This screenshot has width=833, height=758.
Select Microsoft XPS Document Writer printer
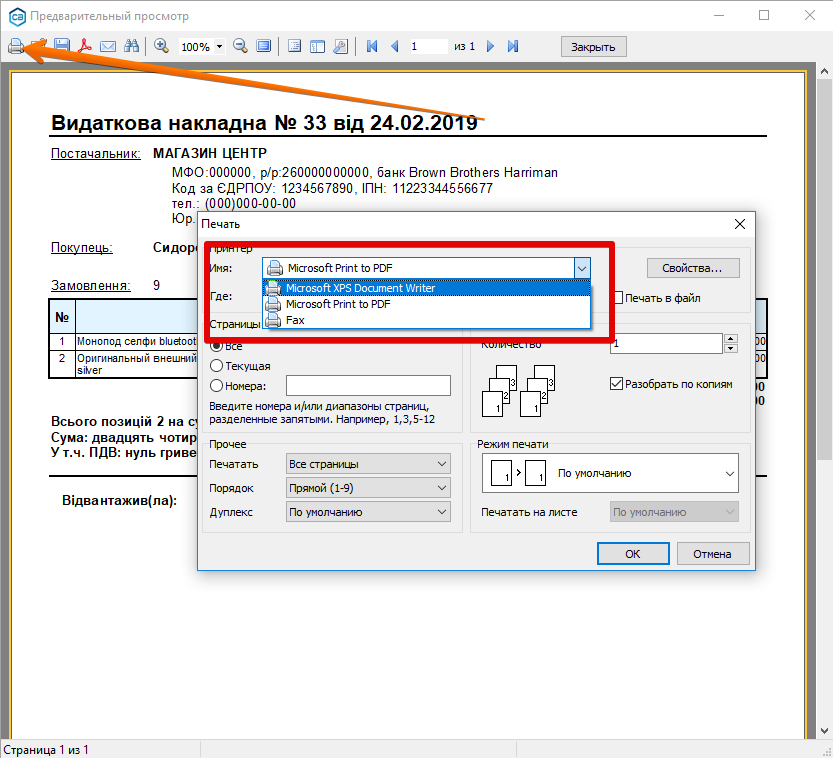(x=427, y=288)
